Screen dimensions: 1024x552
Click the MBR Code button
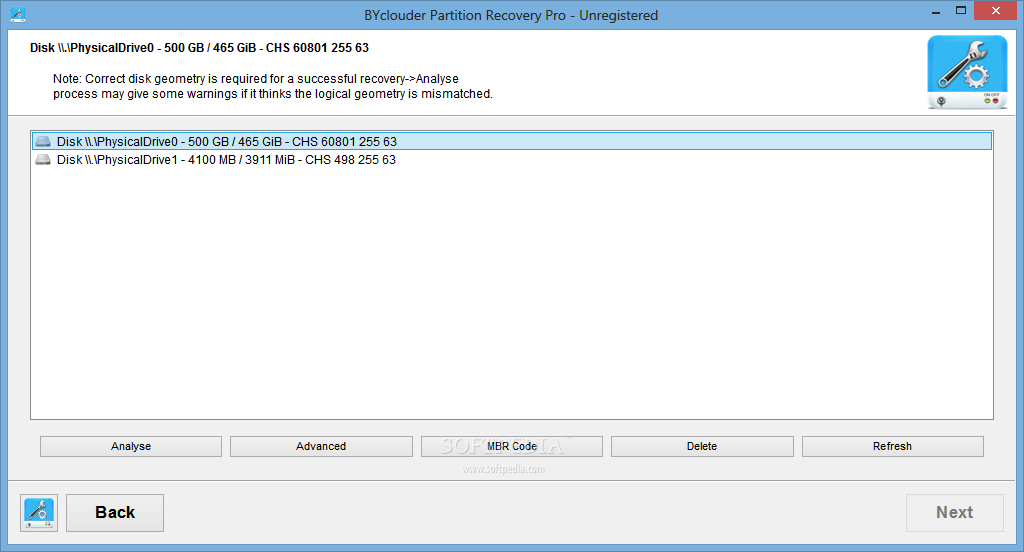pyautogui.click(x=511, y=446)
